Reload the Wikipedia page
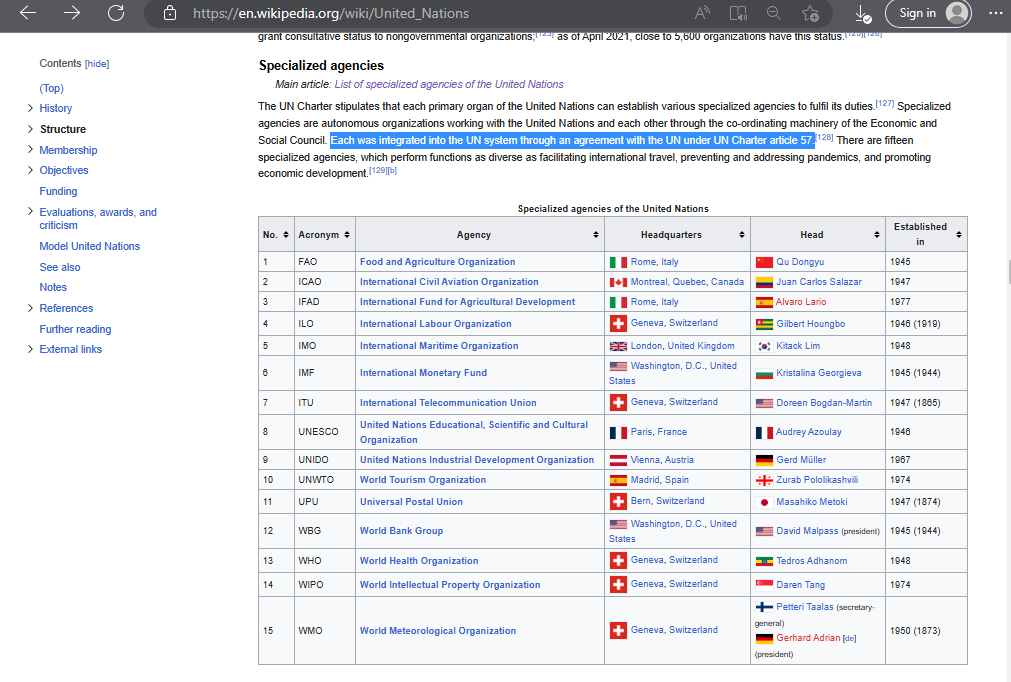The width and height of the screenshot is (1011, 682). [116, 13]
